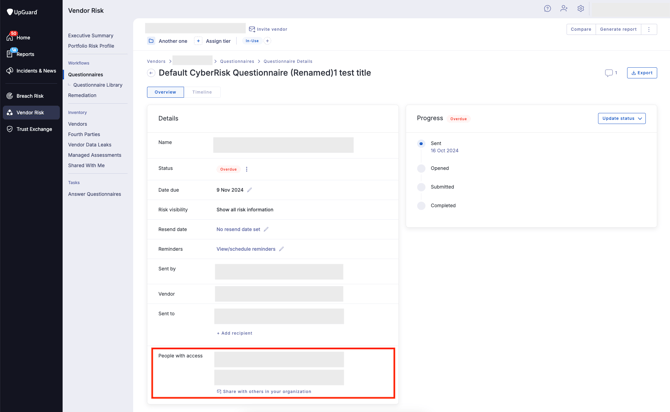Open the more options menu beside Generate report
This screenshot has width=670, height=412.
tap(649, 29)
